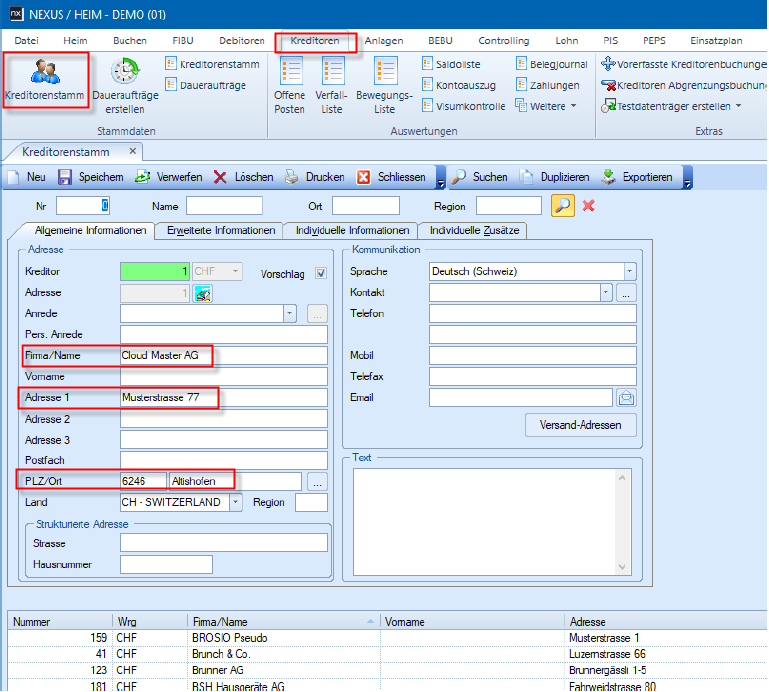Click Daueraufträge erstellen clock icon
The image size is (769, 692).
125,73
